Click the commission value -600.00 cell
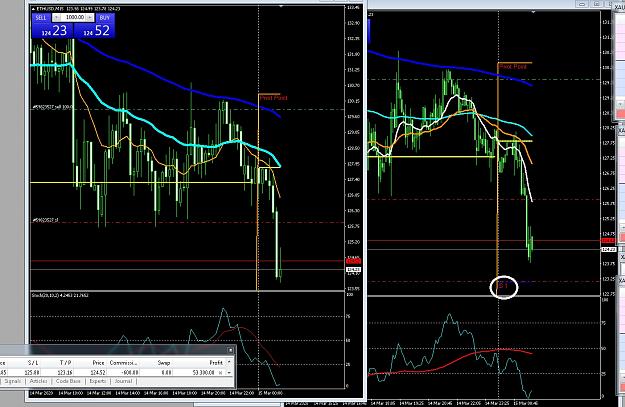This screenshot has height=407, width=625. 130,372
